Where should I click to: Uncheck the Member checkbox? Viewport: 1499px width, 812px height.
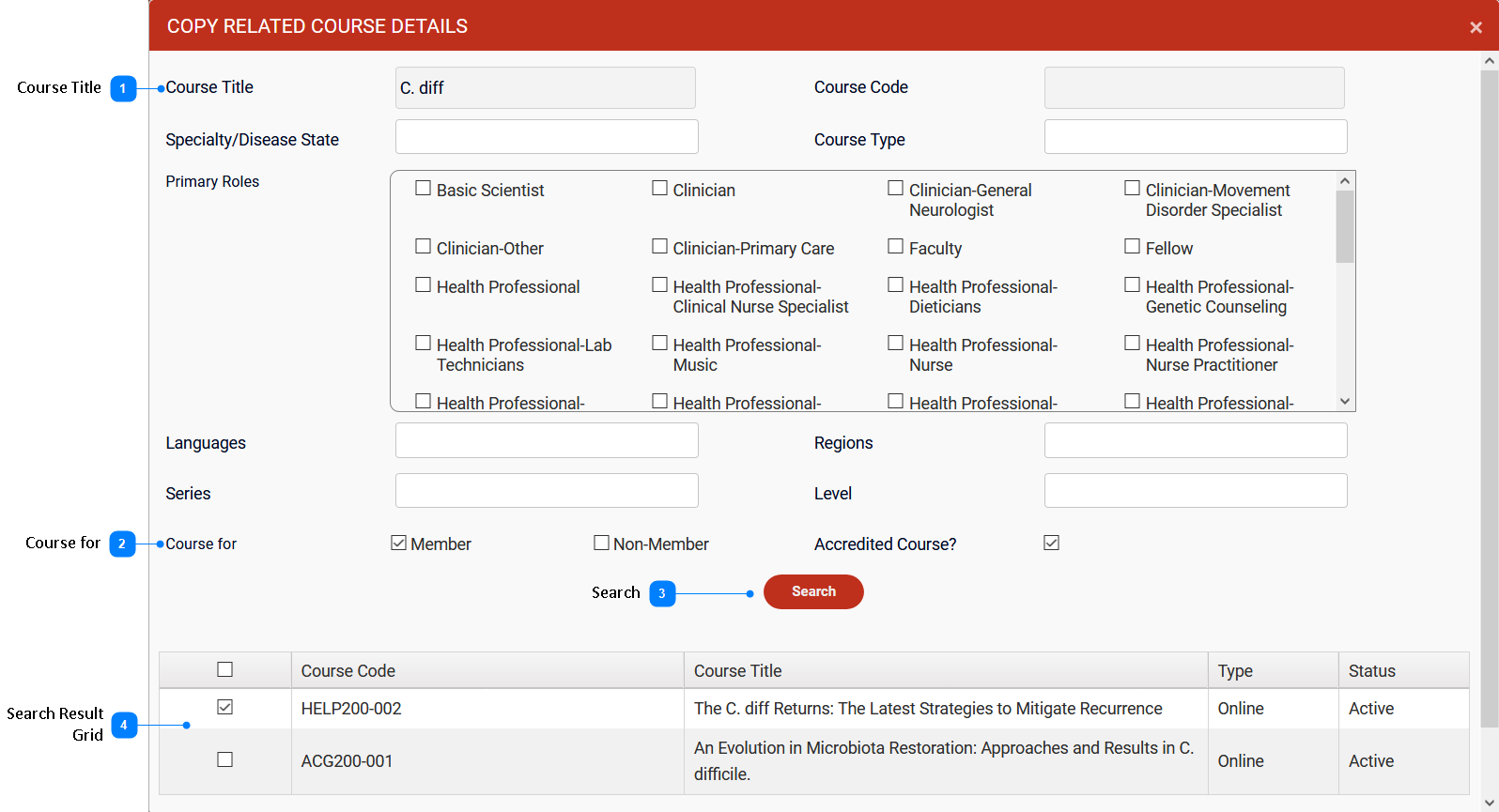pyautogui.click(x=399, y=543)
